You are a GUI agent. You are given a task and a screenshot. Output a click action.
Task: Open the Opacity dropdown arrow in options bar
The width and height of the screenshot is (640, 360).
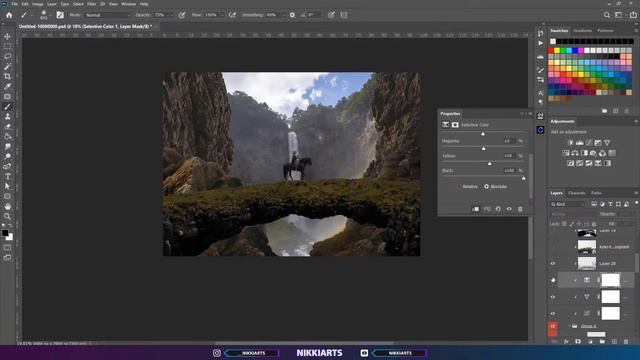tap(171, 15)
